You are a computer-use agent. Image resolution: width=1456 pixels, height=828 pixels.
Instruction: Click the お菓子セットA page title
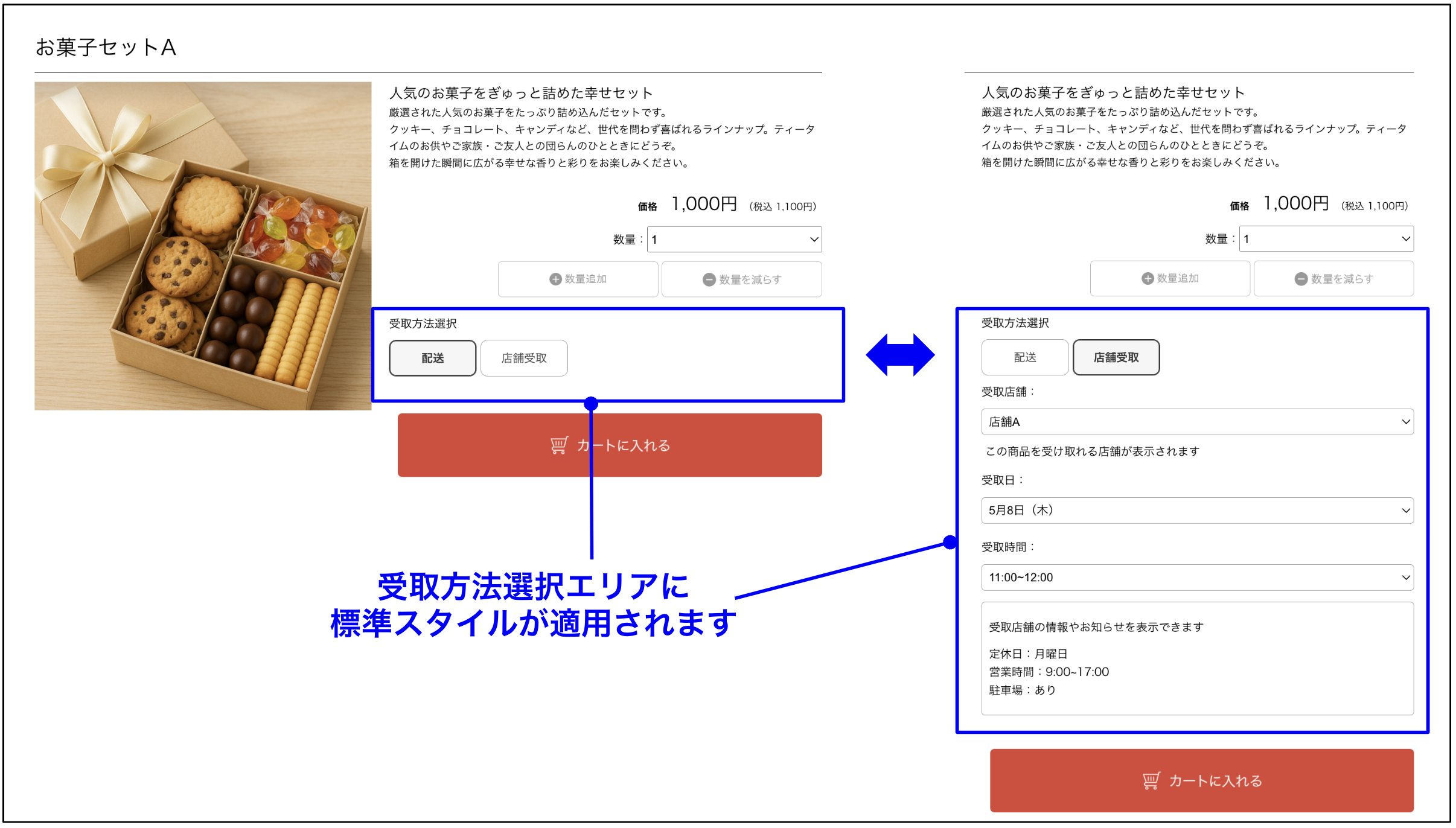(x=106, y=47)
